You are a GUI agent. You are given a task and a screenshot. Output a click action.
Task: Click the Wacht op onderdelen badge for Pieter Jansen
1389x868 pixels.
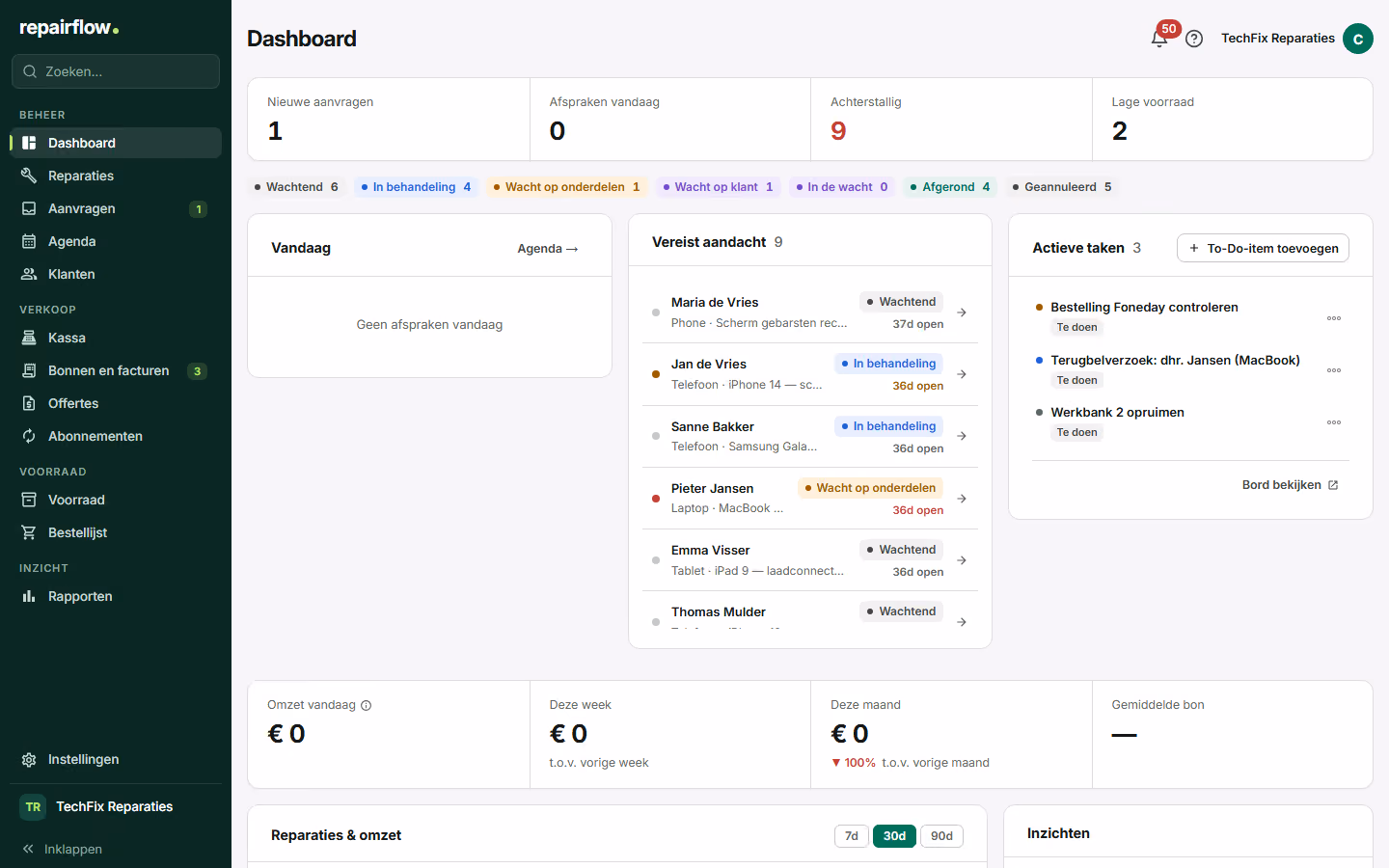click(870, 488)
